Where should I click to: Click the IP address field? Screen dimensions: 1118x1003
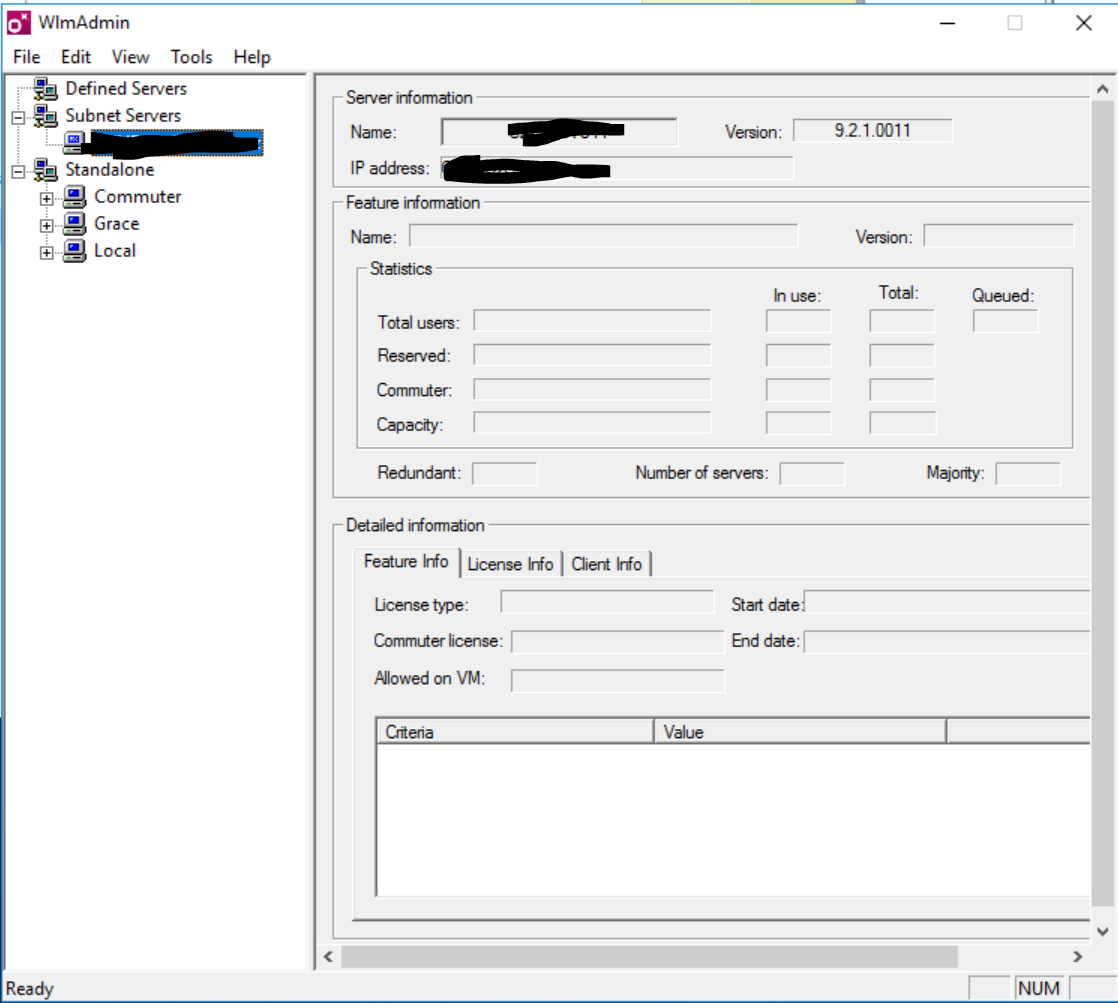tap(617, 168)
